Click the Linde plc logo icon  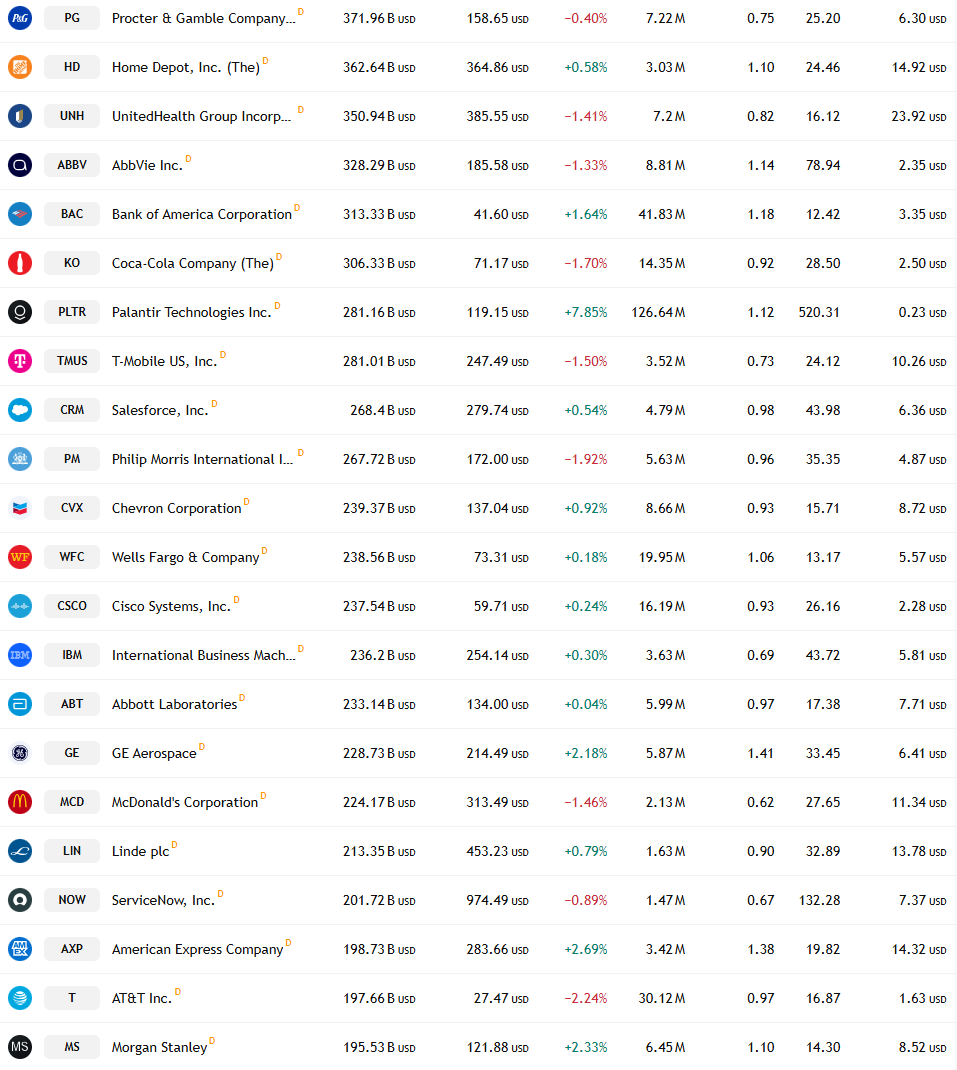[x=20, y=851]
